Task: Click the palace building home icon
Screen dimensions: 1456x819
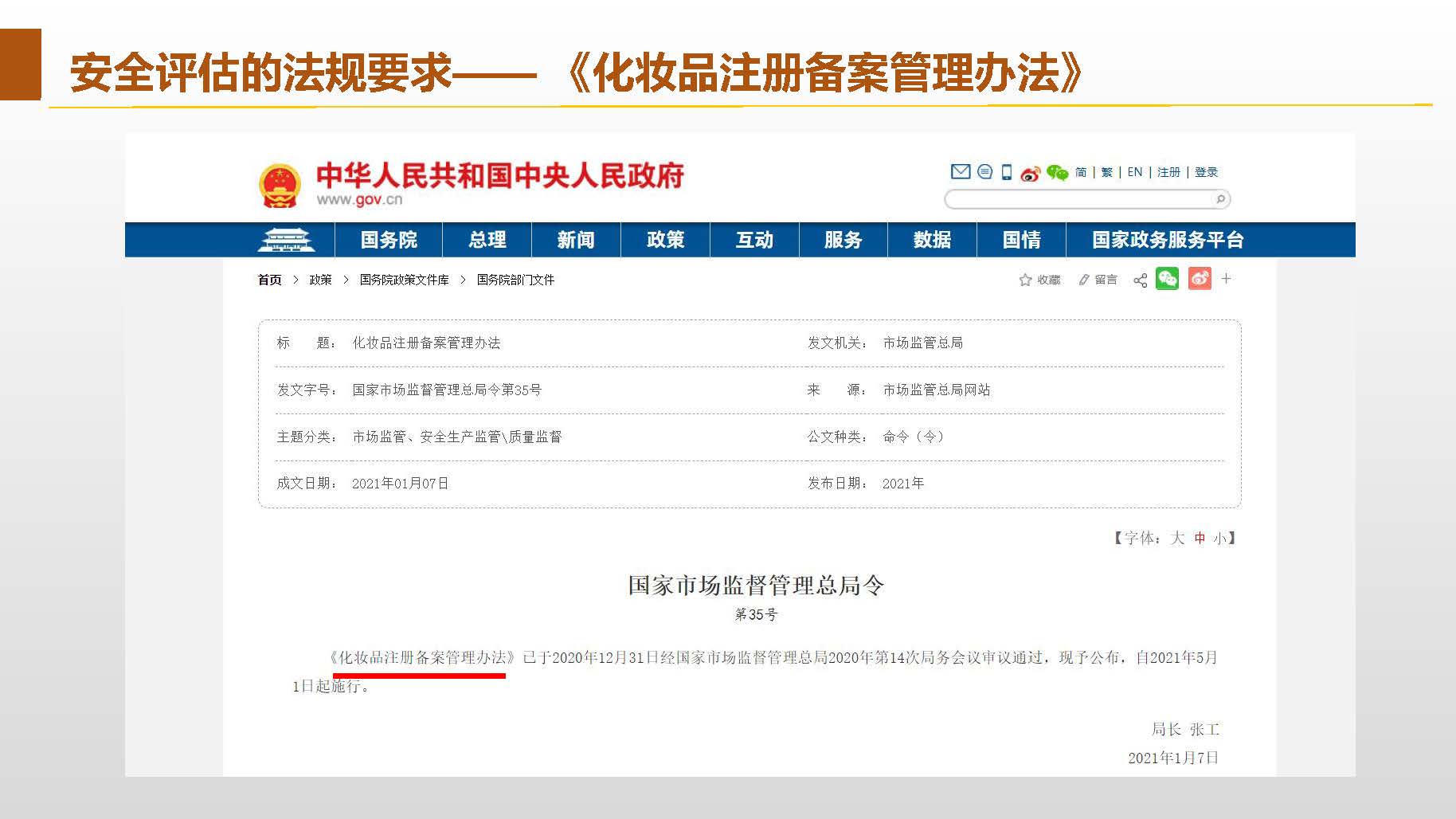Action: tap(286, 240)
